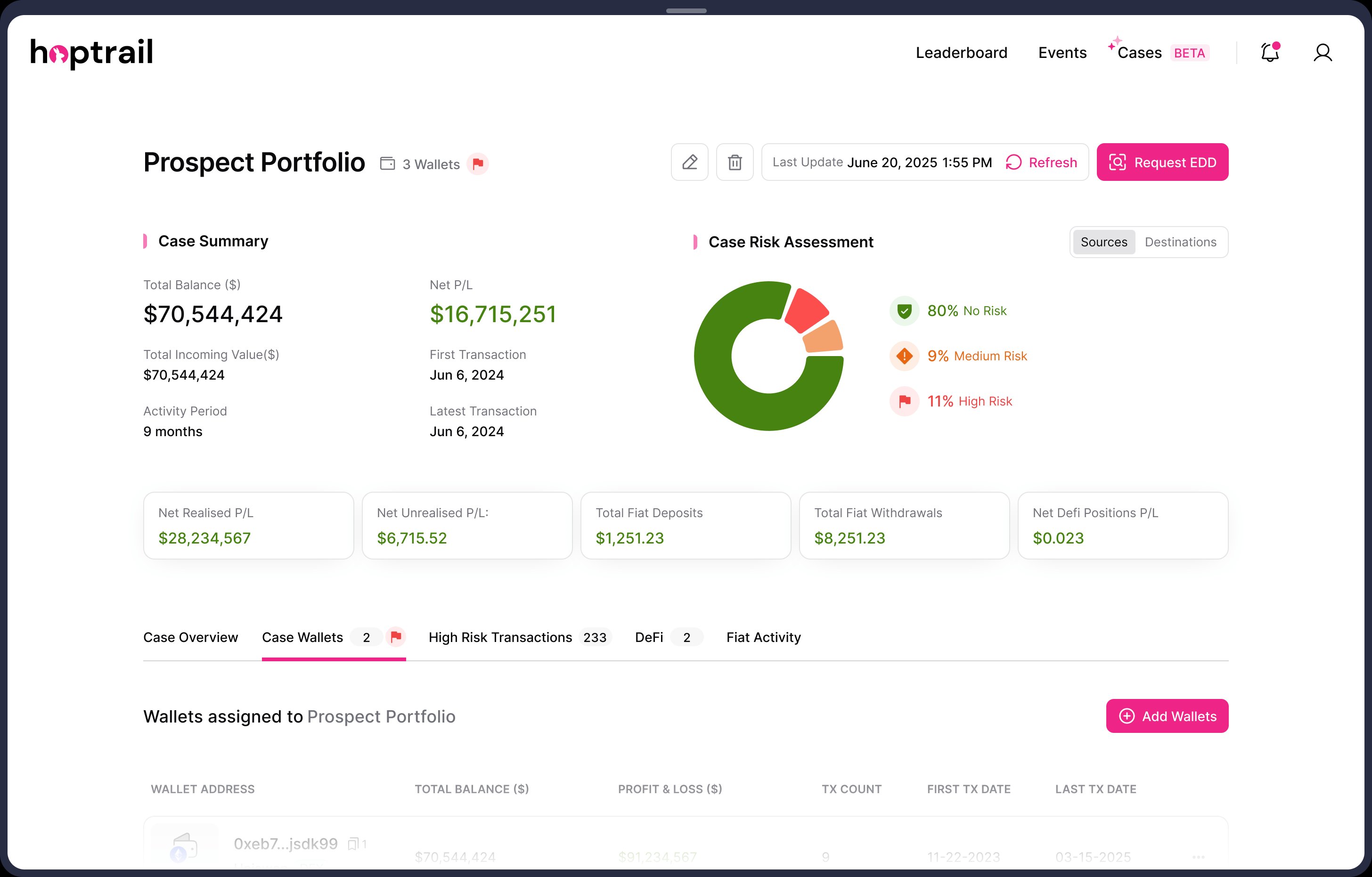Click the Refresh button
Image resolution: width=1372 pixels, height=877 pixels.
click(1042, 162)
